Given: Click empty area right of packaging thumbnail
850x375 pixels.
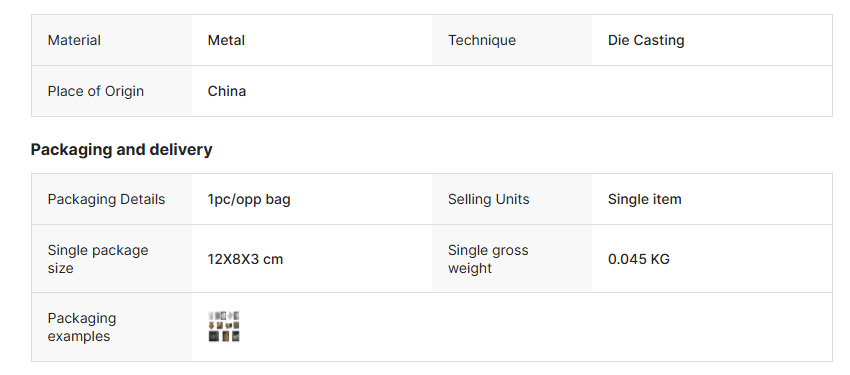Looking at the screenshot, I should coord(537,327).
